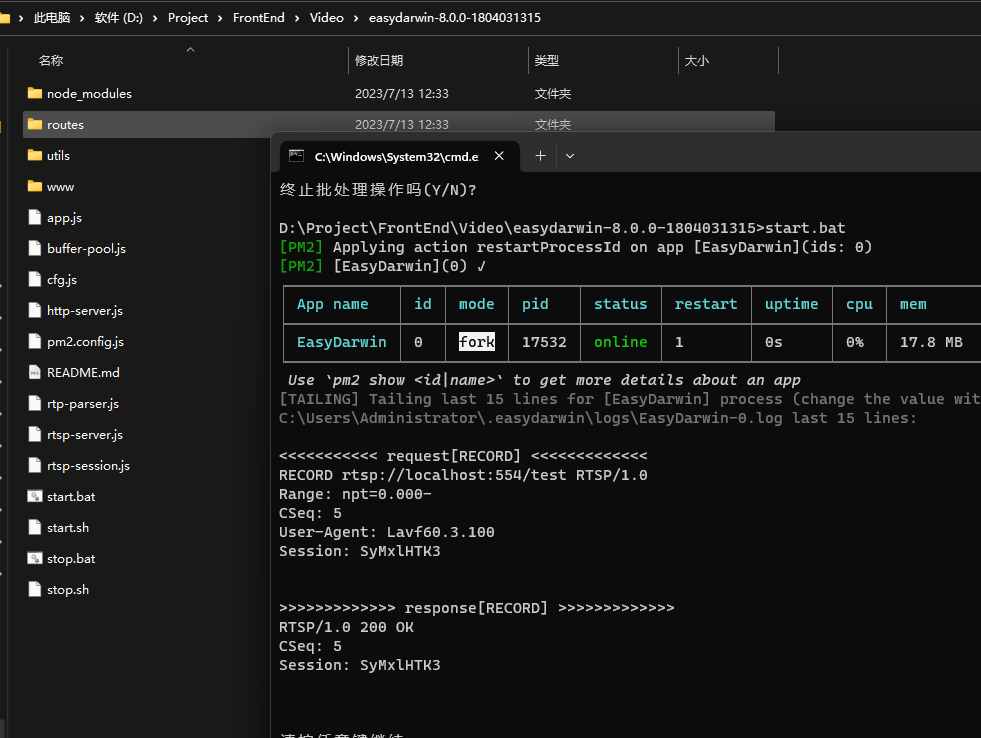
Task: Select the routes folder icon
Action: tap(35, 124)
